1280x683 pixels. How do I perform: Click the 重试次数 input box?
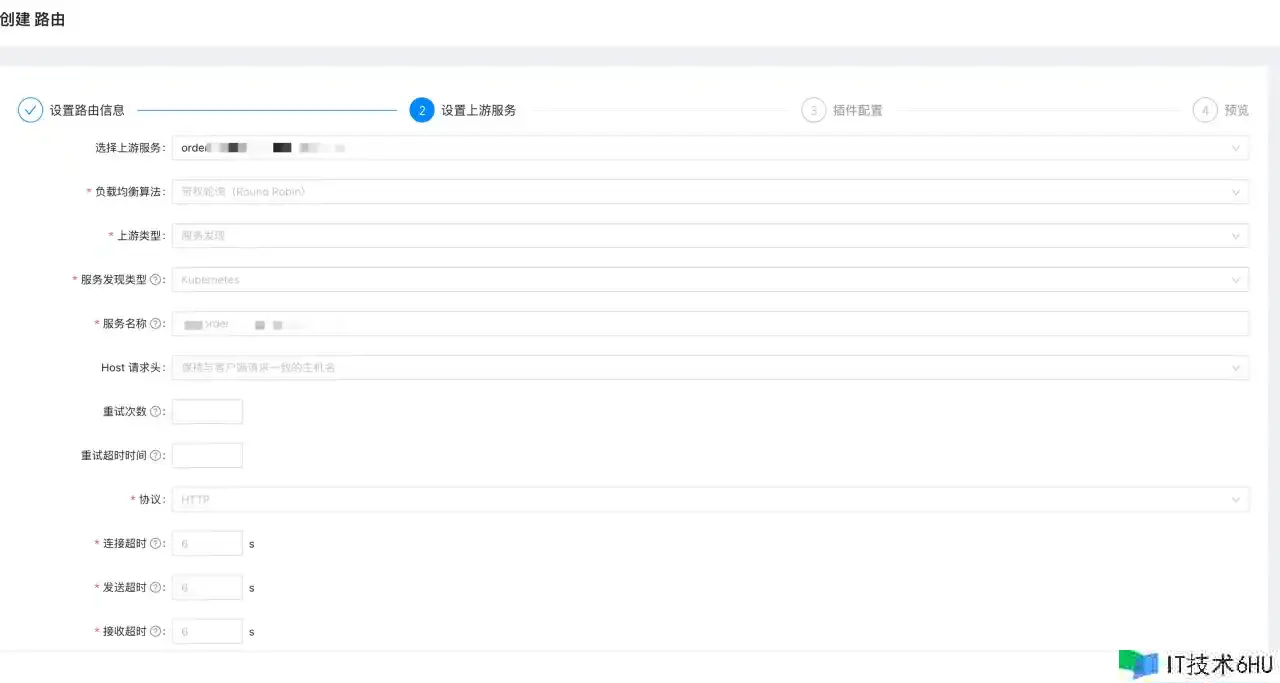(207, 412)
